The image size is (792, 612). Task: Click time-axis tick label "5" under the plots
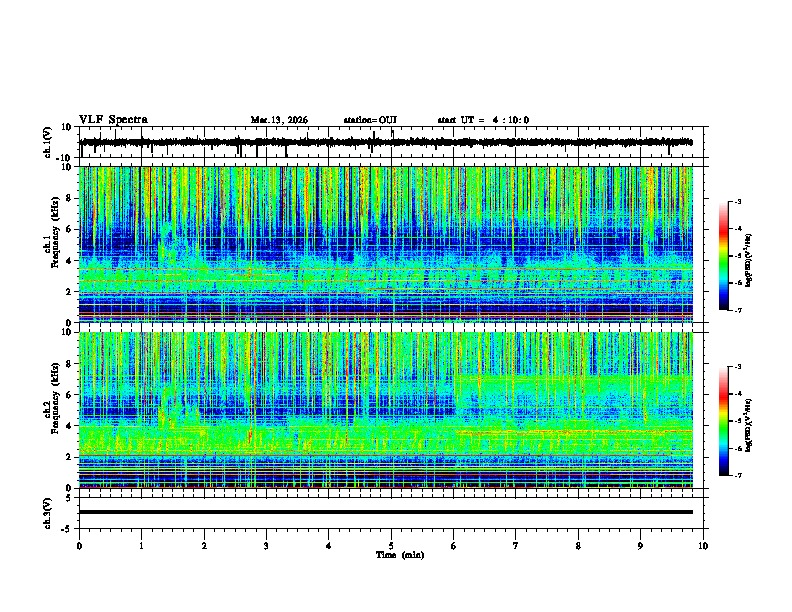pyautogui.click(x=391, y=546)
